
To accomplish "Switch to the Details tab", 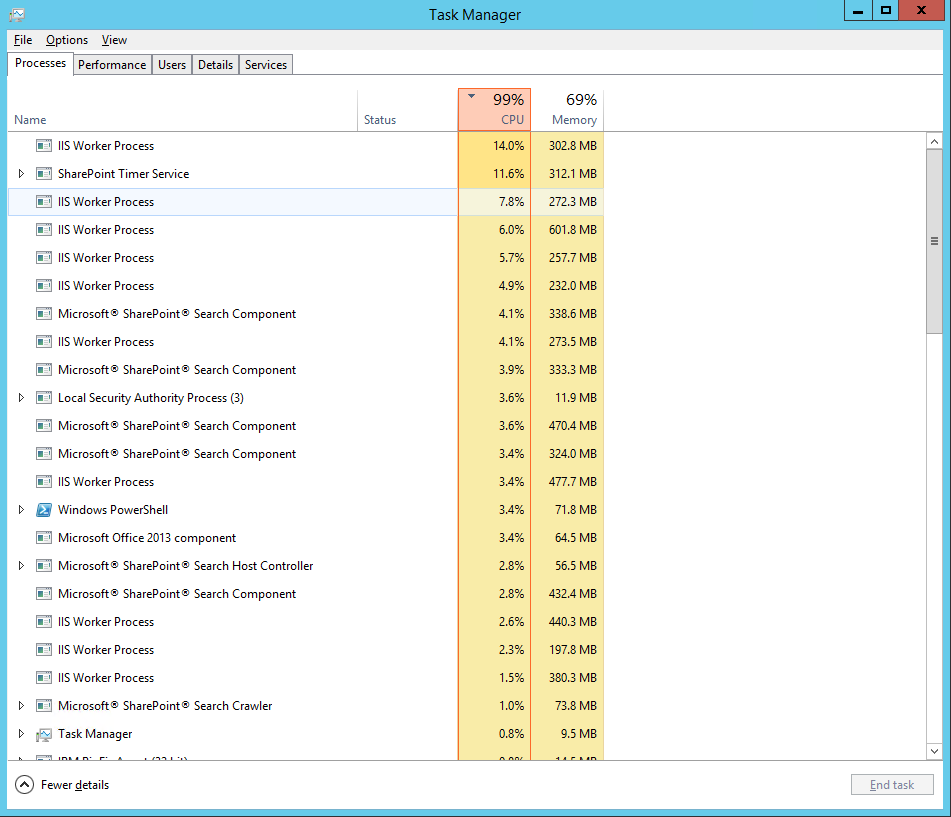I will pos(215,65).
